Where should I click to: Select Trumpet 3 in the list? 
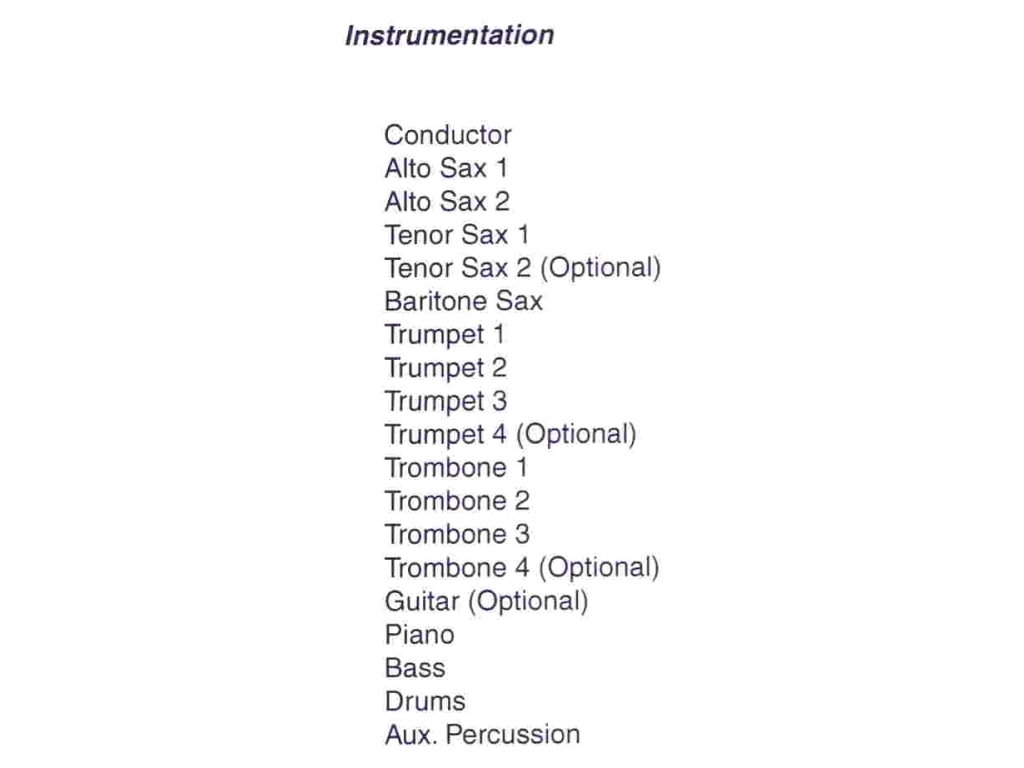445,402
